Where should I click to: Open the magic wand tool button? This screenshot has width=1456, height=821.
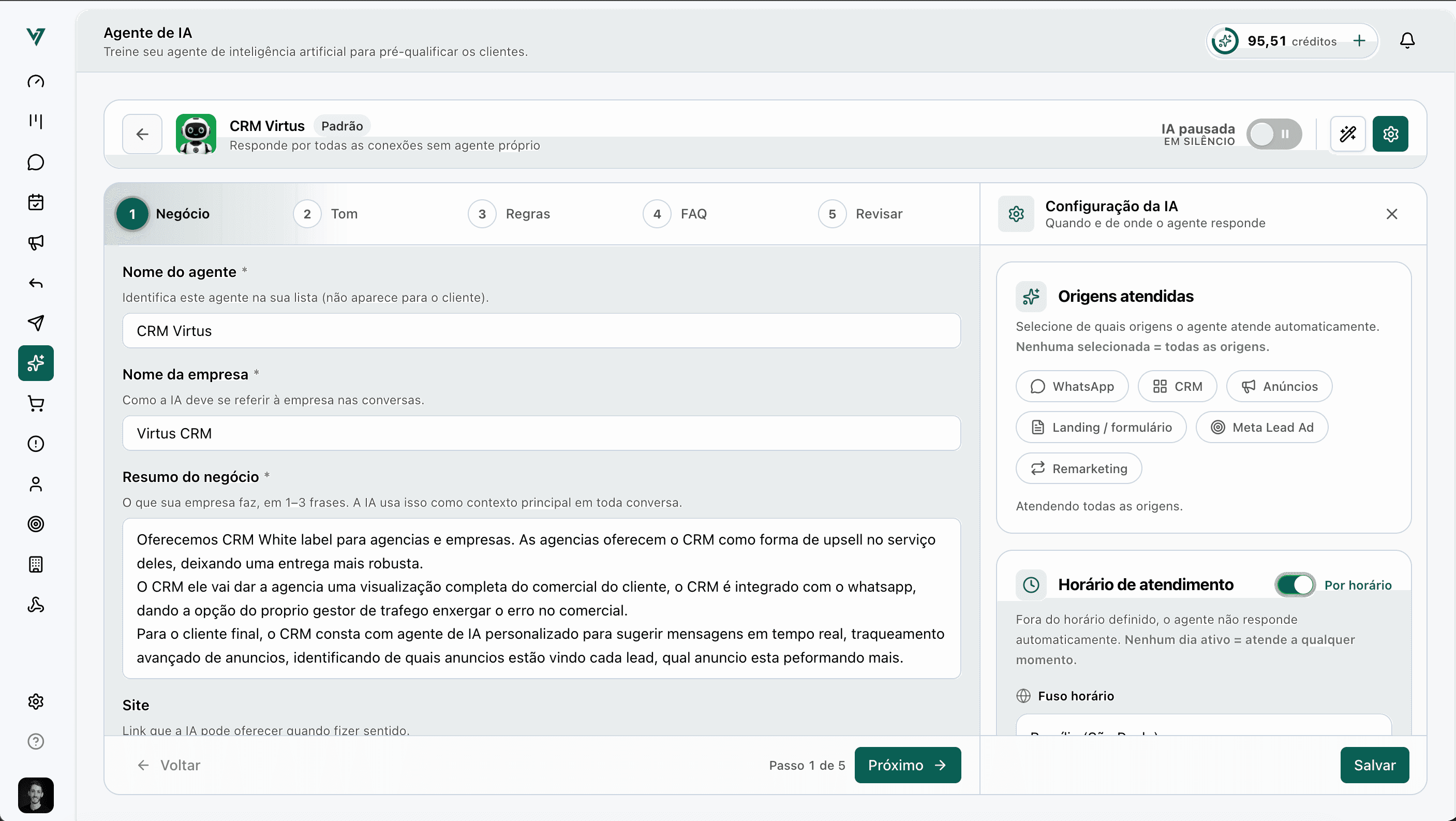1348,134
